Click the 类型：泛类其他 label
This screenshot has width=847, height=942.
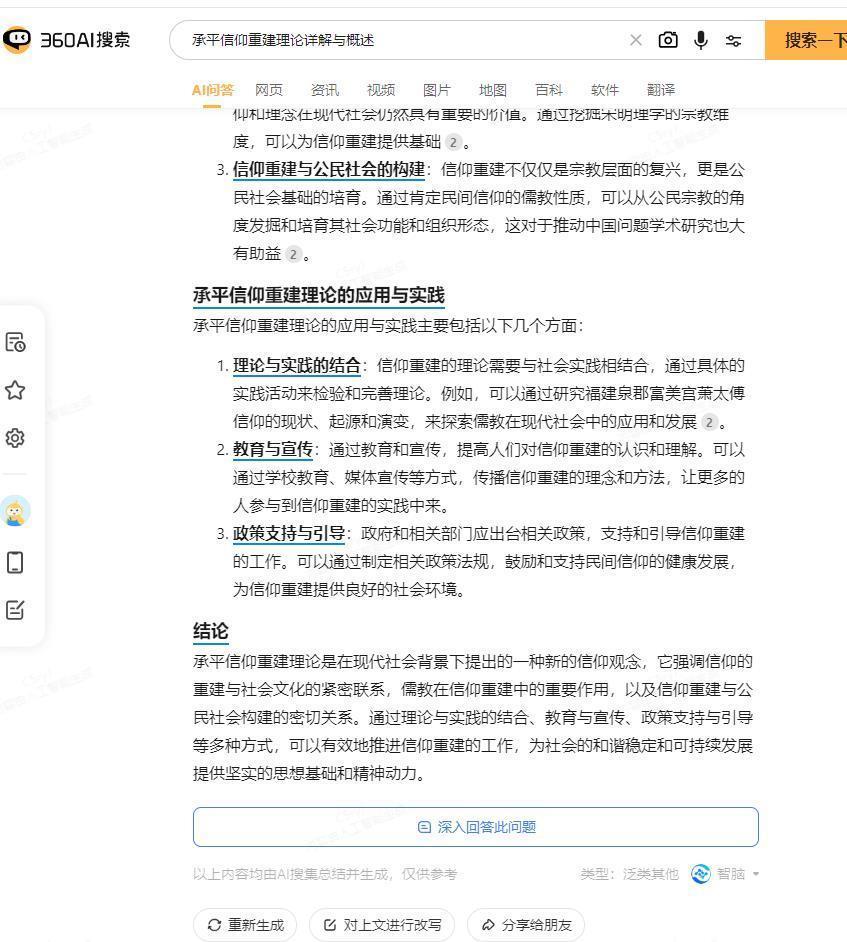[x=630, y=874]
